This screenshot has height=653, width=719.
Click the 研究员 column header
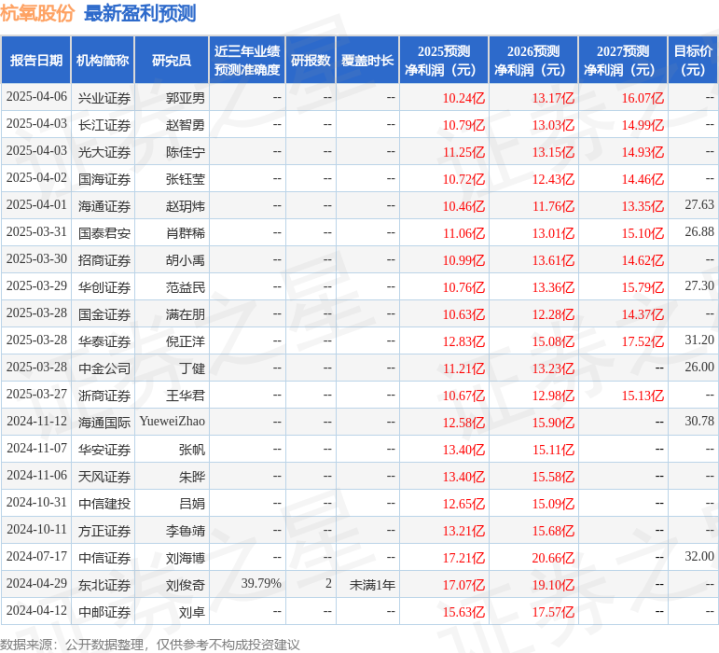170,61
